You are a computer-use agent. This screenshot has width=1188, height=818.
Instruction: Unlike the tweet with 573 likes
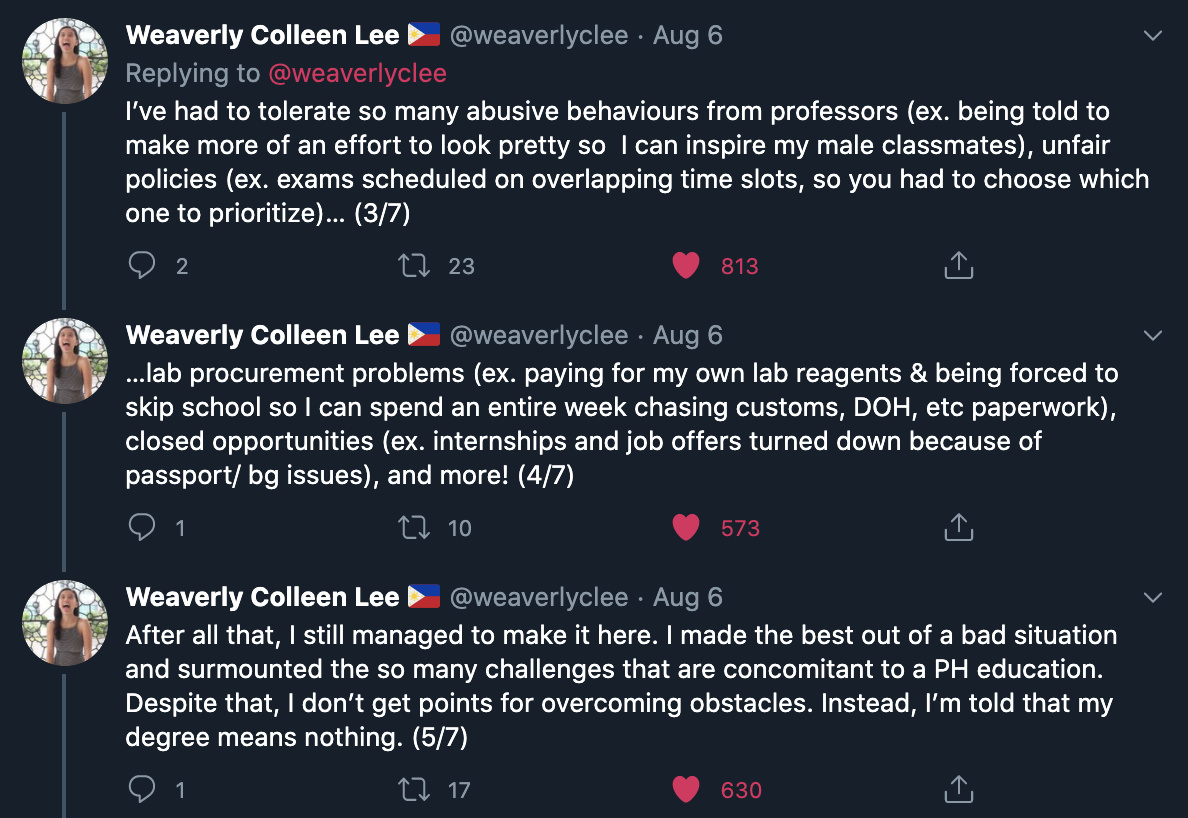685,527
